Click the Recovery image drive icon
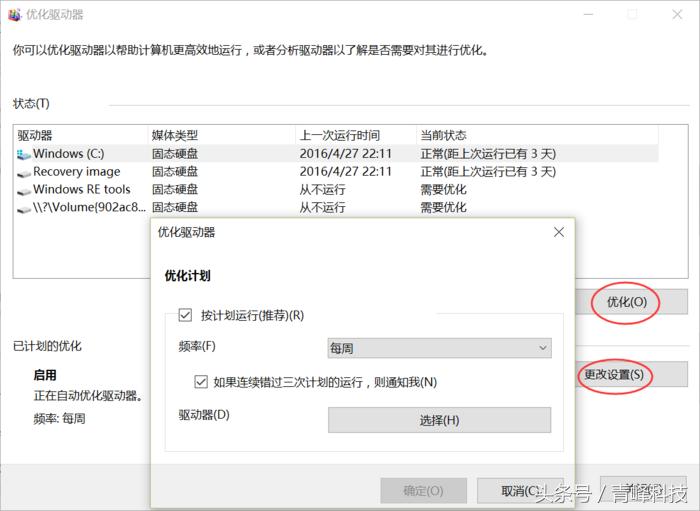The height and width of the screenshot is (511, 700). click(x=24, y=173)
